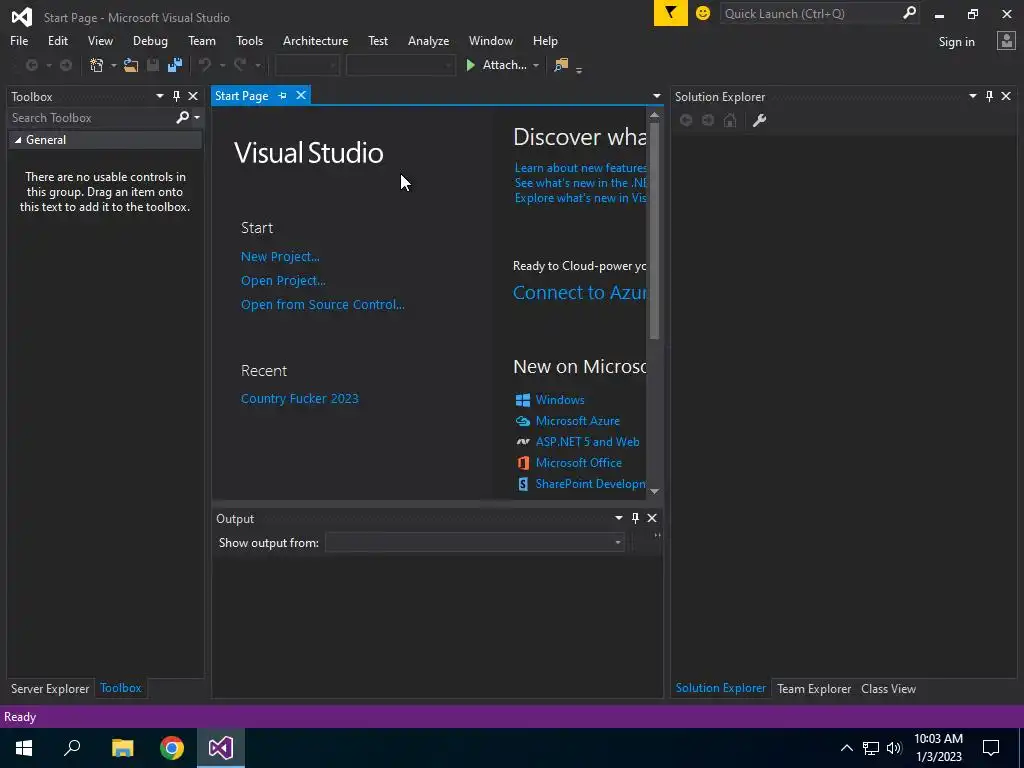The height and width of the screenshot is (768, 1024).
Task: Click the Solution Explorer Forward icon
Action: pyautogui.click(x=708, y=120)
